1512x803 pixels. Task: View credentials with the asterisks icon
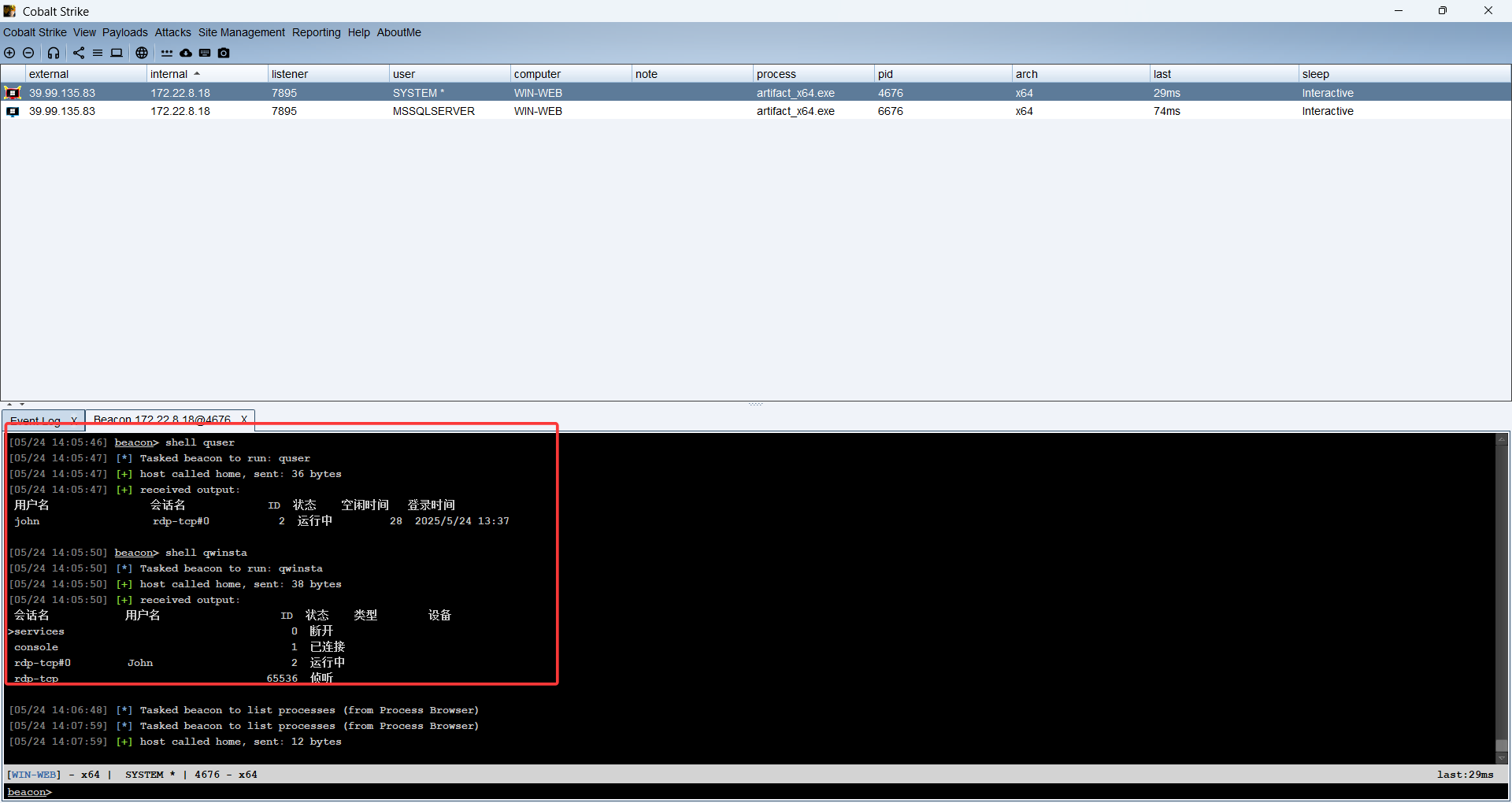[x=167, y=53]
